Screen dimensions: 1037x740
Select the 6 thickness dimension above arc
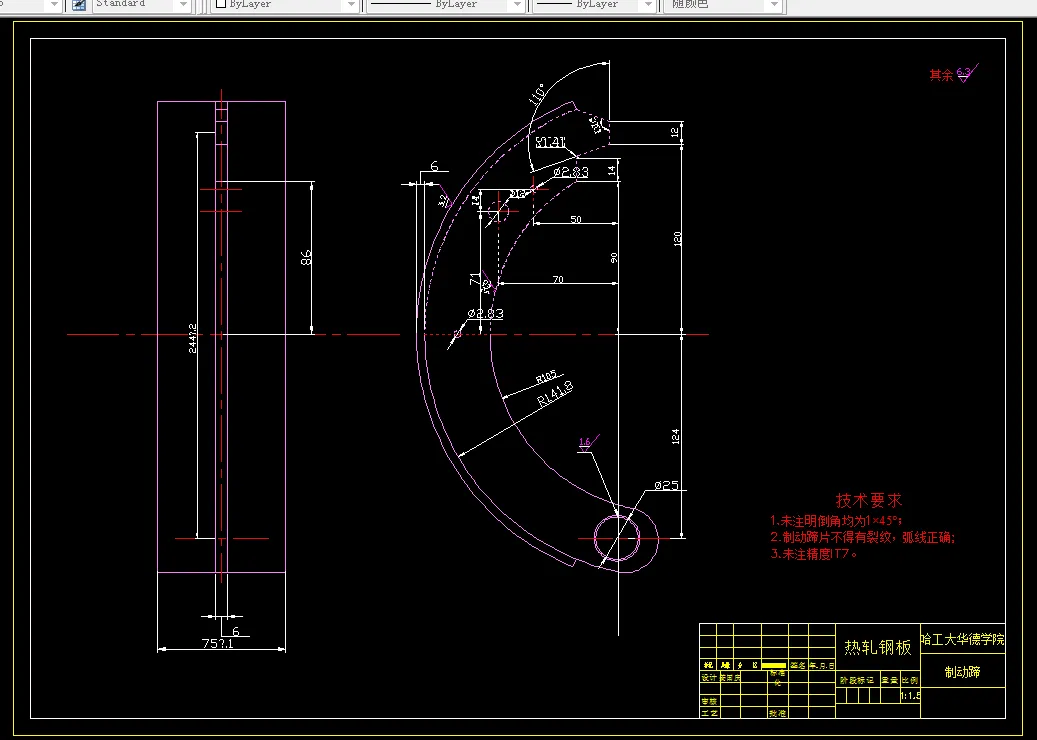(x=434, y=166)
